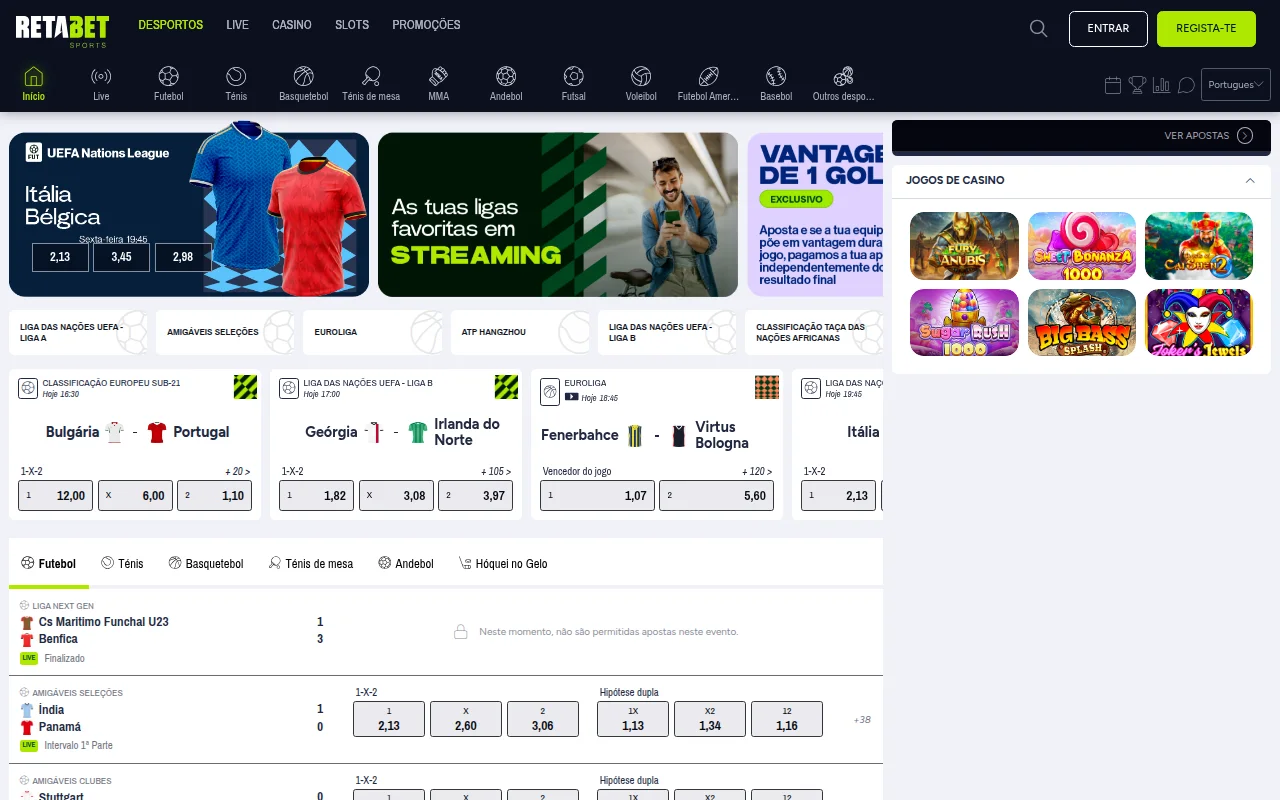Show +38 more markets for Índia-Panamá
Screen dimensions: 1280x800
(862, 719)
